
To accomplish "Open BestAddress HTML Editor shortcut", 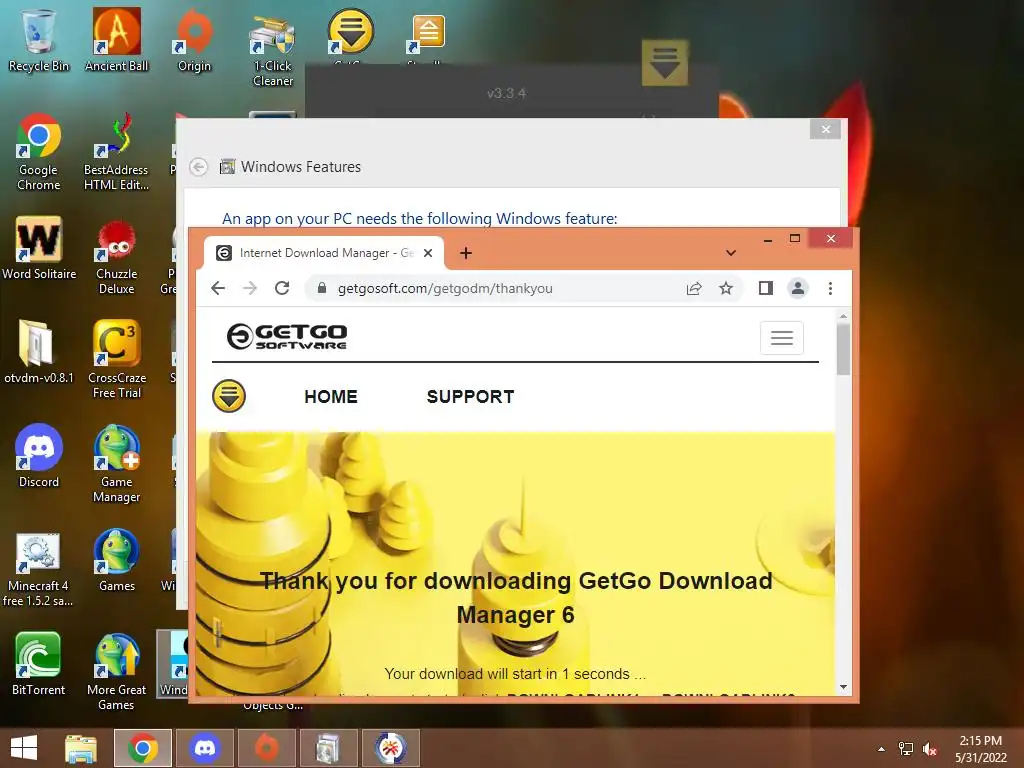I will pyautogui.click(x=116, y=152).
